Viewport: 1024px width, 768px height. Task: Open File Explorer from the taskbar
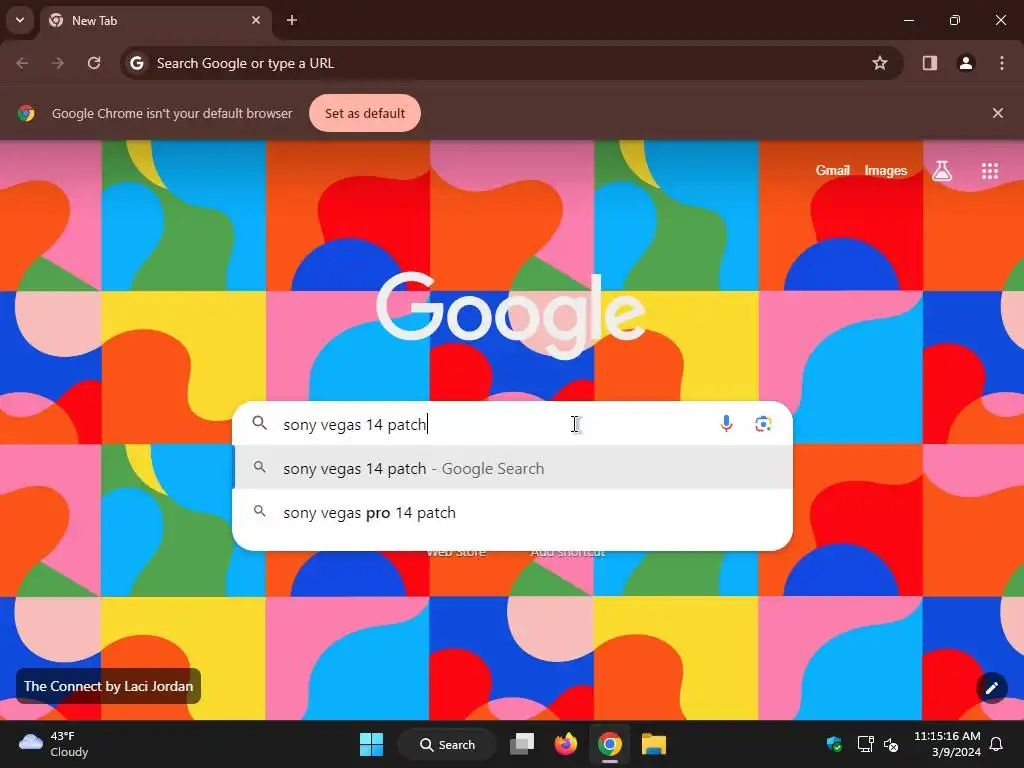[653, 744]
